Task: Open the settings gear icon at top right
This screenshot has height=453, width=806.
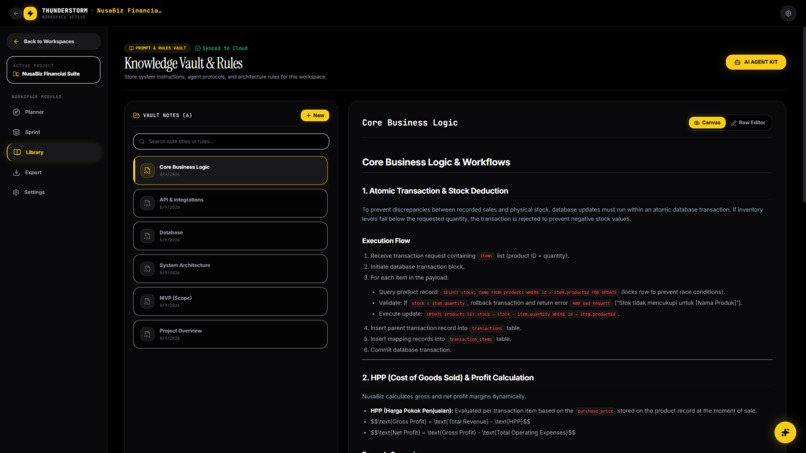Action: pos(788,13)
